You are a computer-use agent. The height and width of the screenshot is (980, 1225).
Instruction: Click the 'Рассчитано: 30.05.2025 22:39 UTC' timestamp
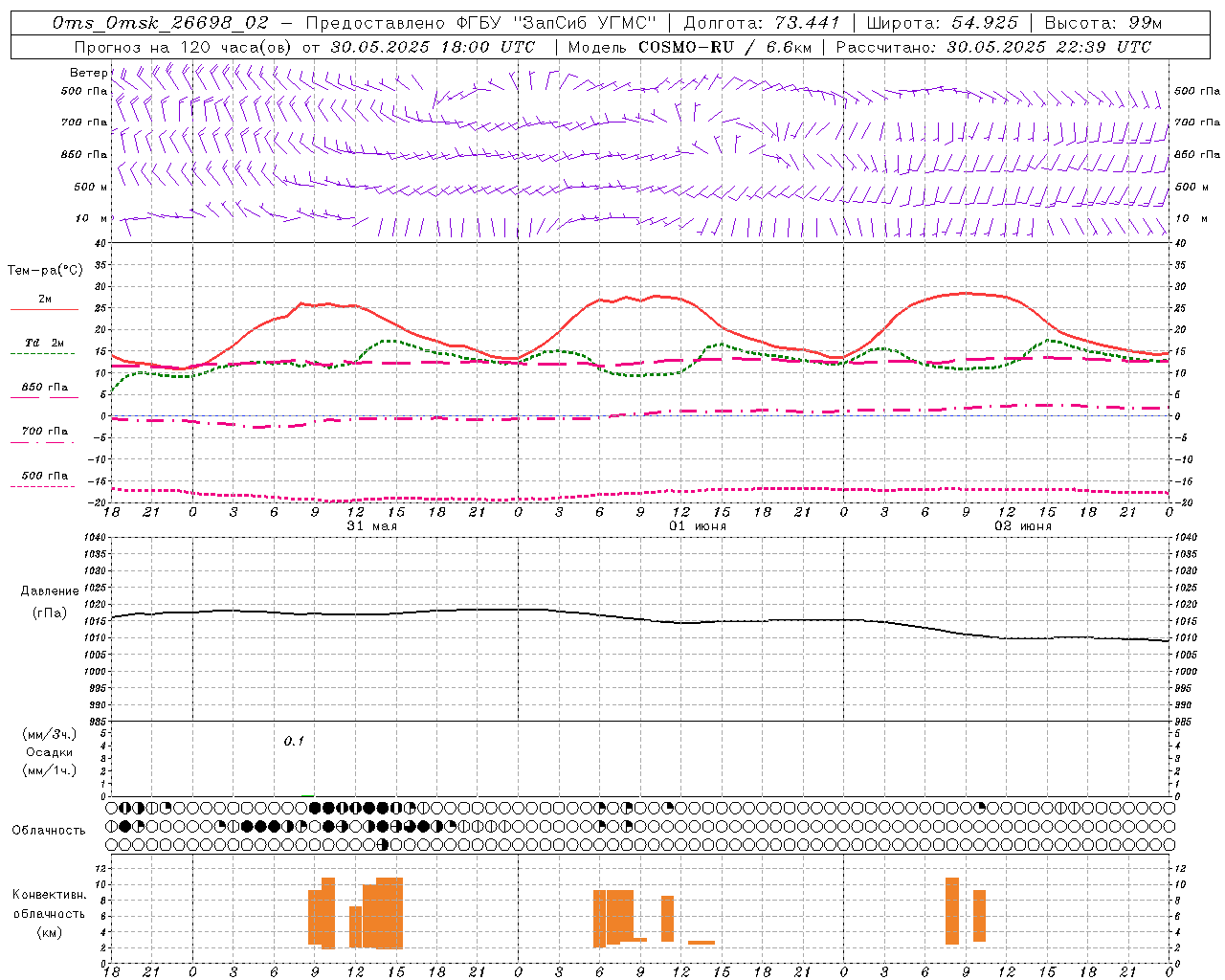pyautogui.click(x=993, y=47)
